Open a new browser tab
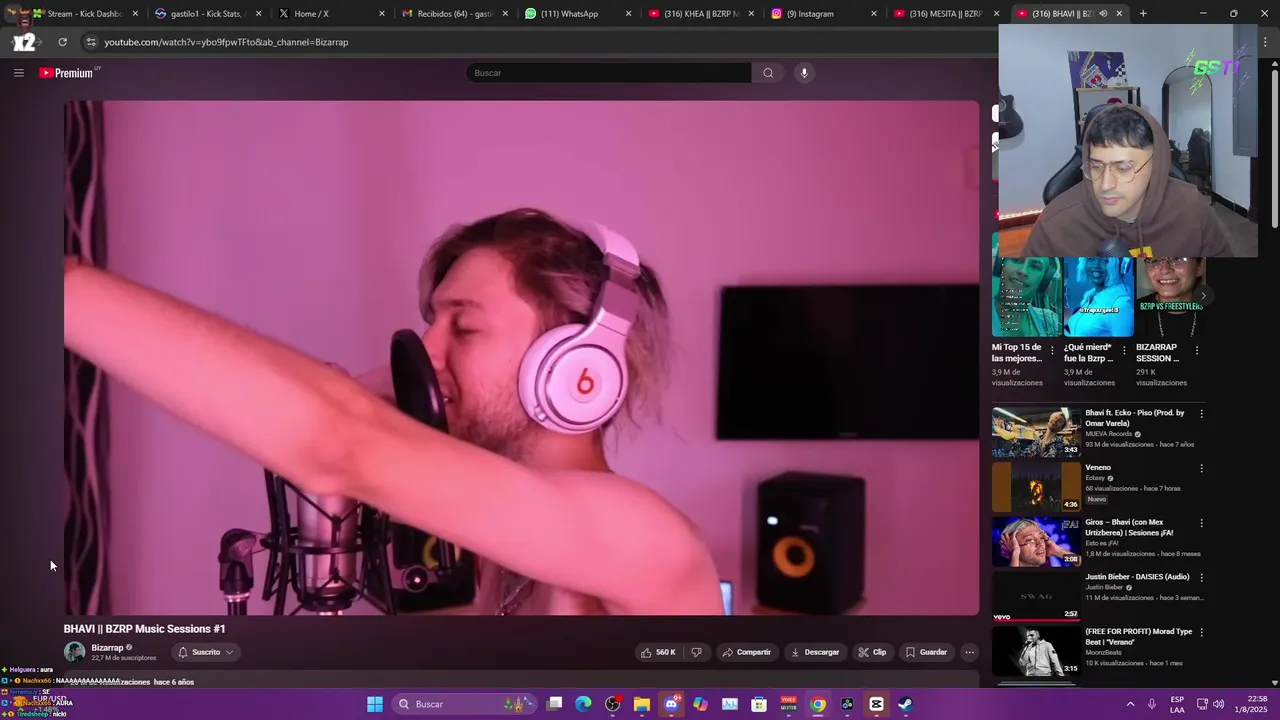The height and width of the screenshot is (720, 1280). 1143,14
